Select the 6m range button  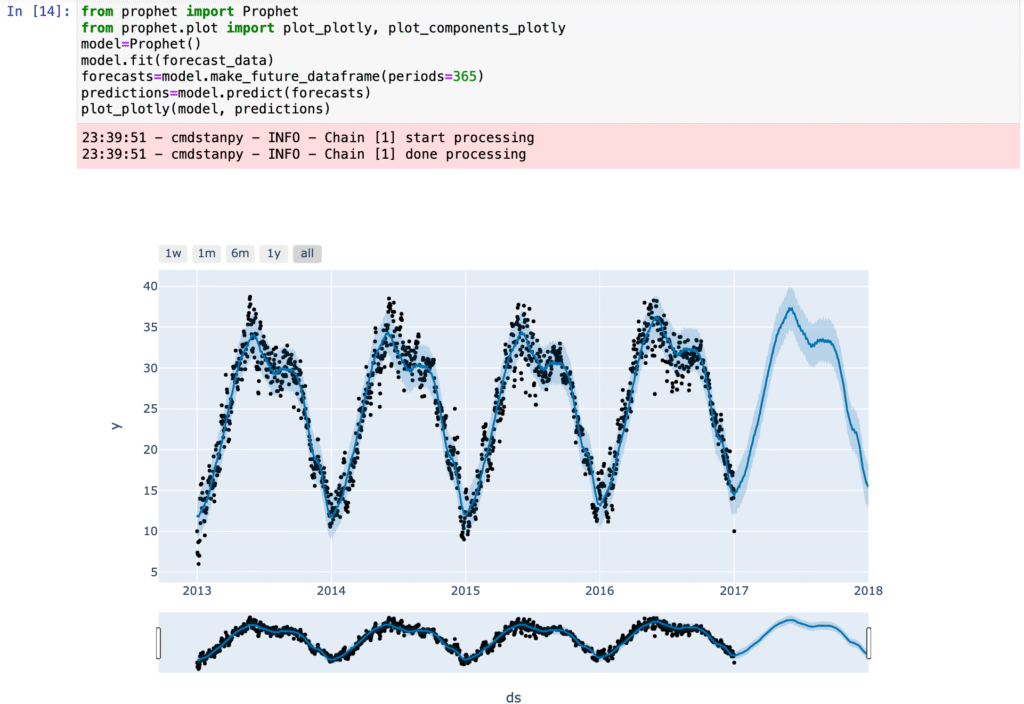coord(240,253)
